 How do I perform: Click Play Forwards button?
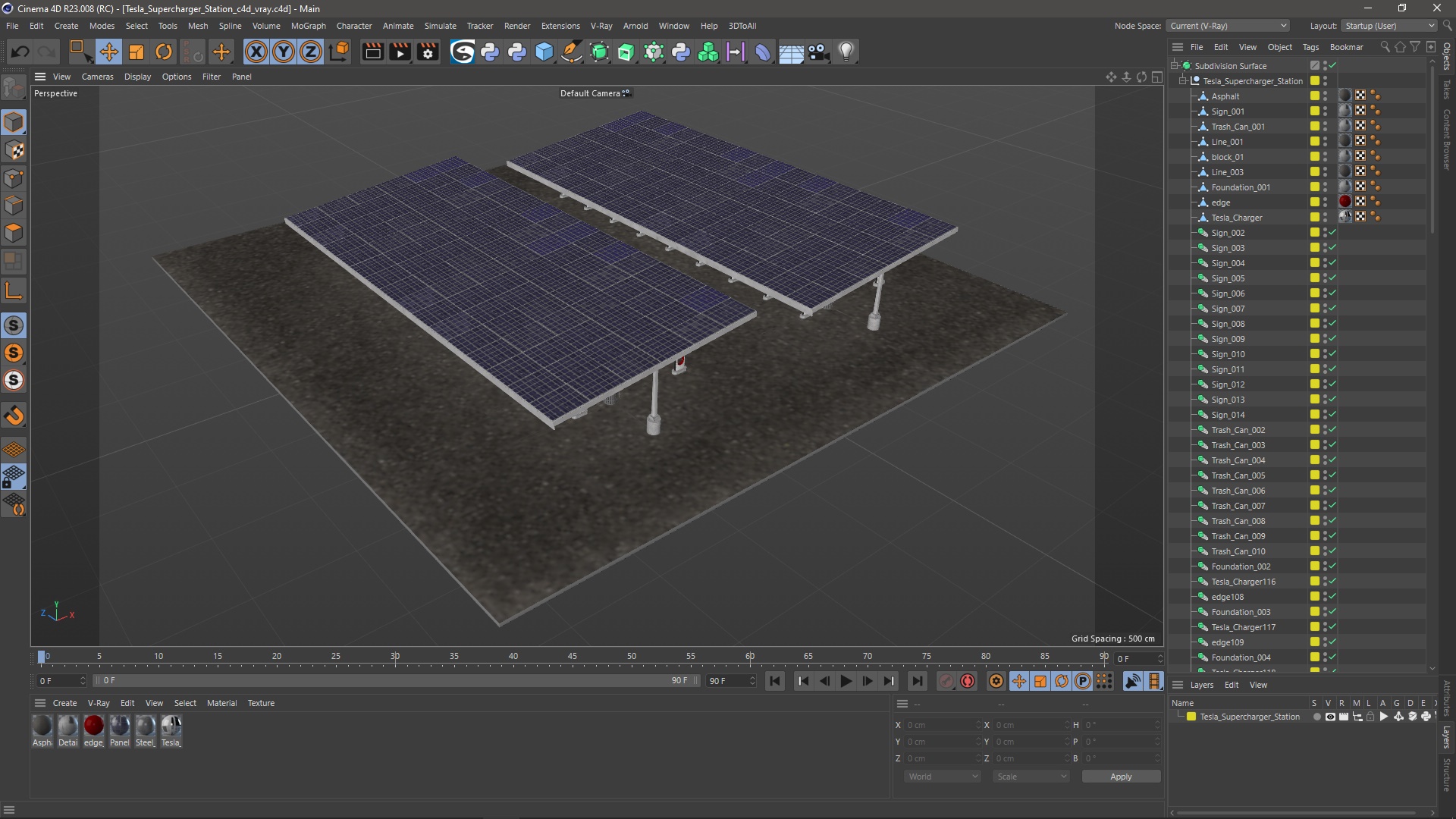tap(846, 681)
